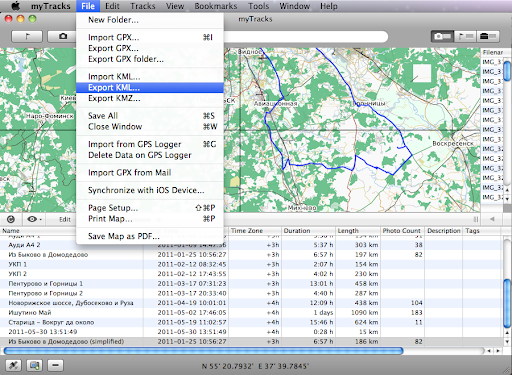Viewport: 512px width, 375px height.
Task: Open the Tools menu
Action: pos(258,6)
